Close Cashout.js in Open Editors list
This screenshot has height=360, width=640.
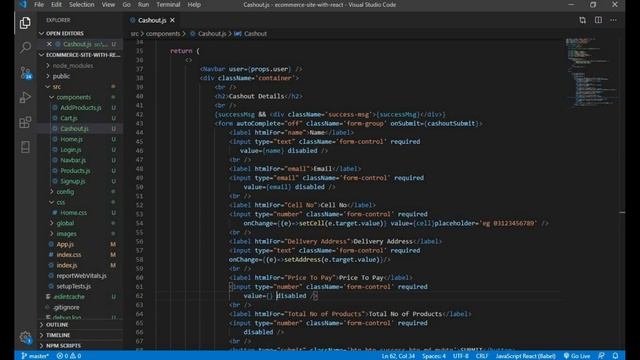pos(49,44)
